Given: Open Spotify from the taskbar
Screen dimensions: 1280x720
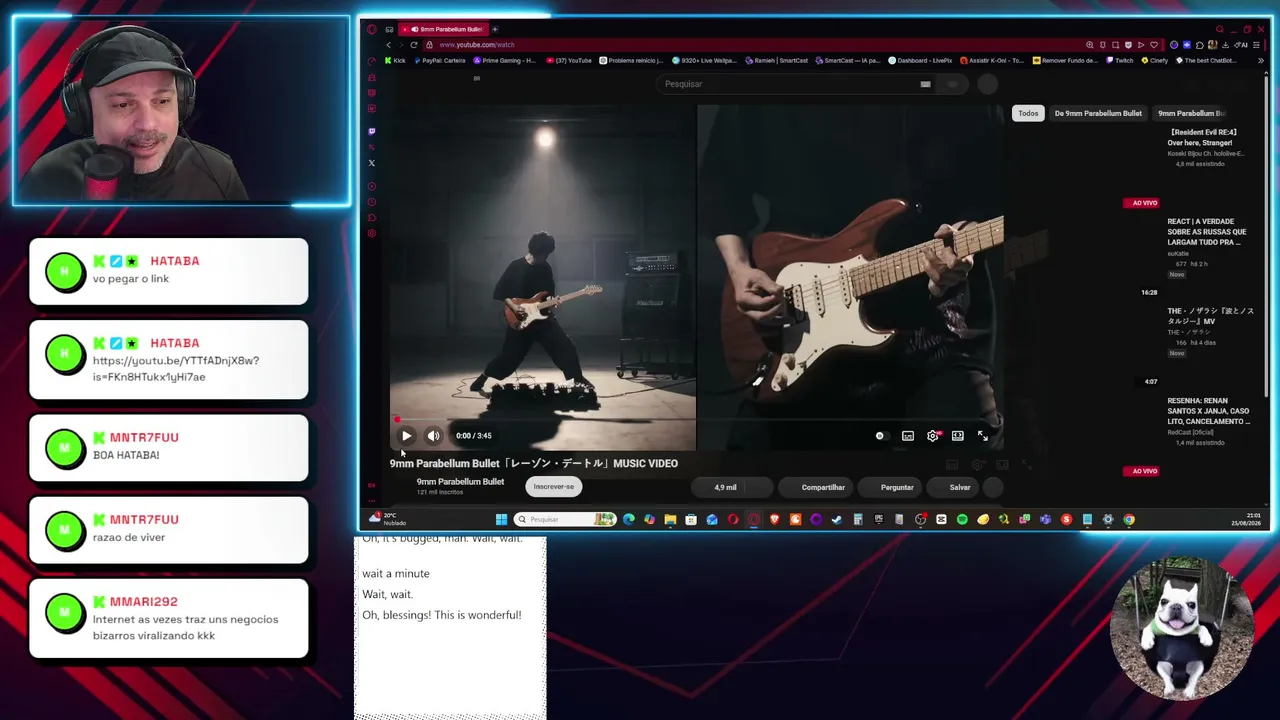Looking at the screenshot, I should (962, 520).
